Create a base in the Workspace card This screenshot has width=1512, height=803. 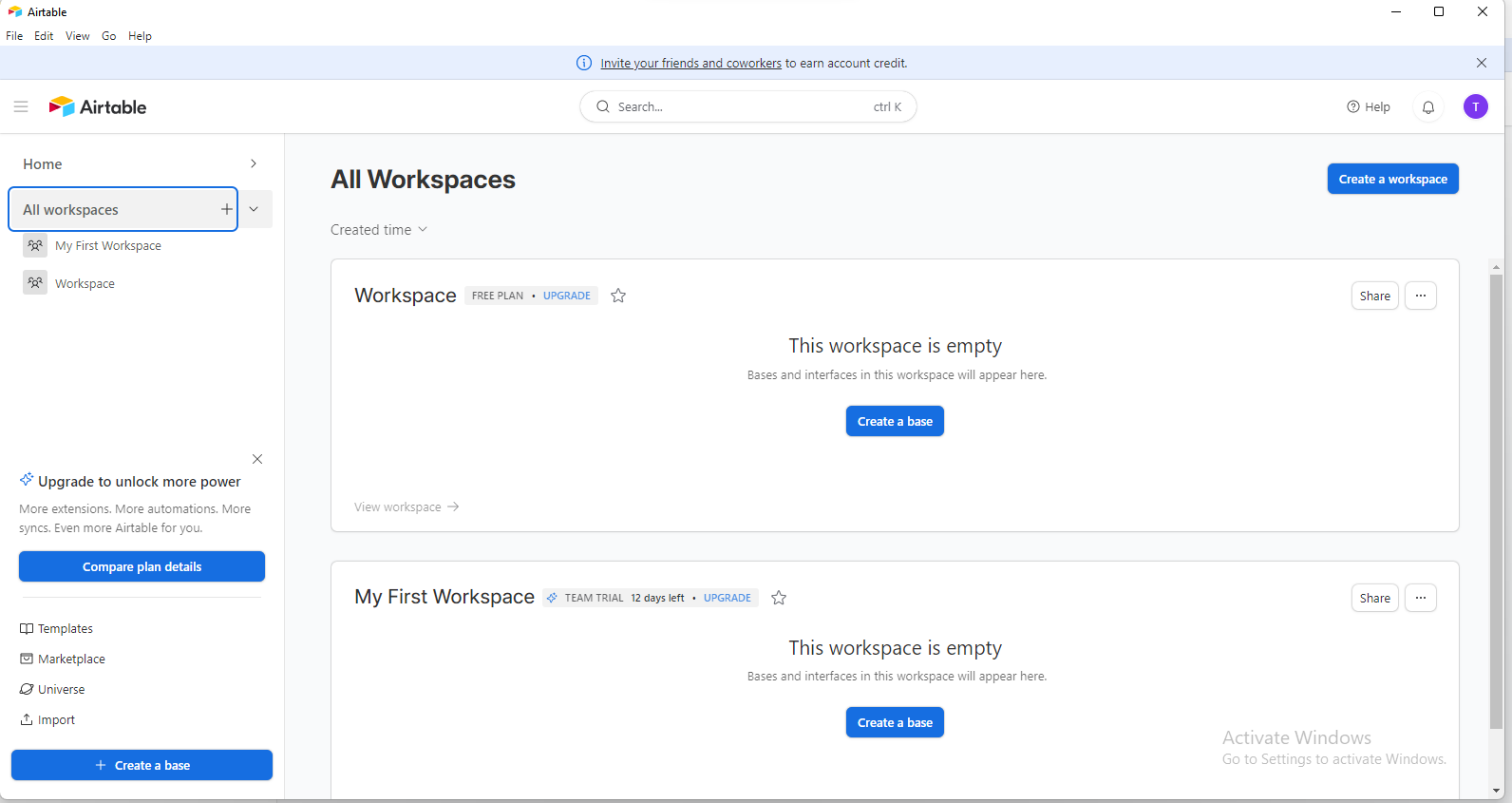(895, 421)
